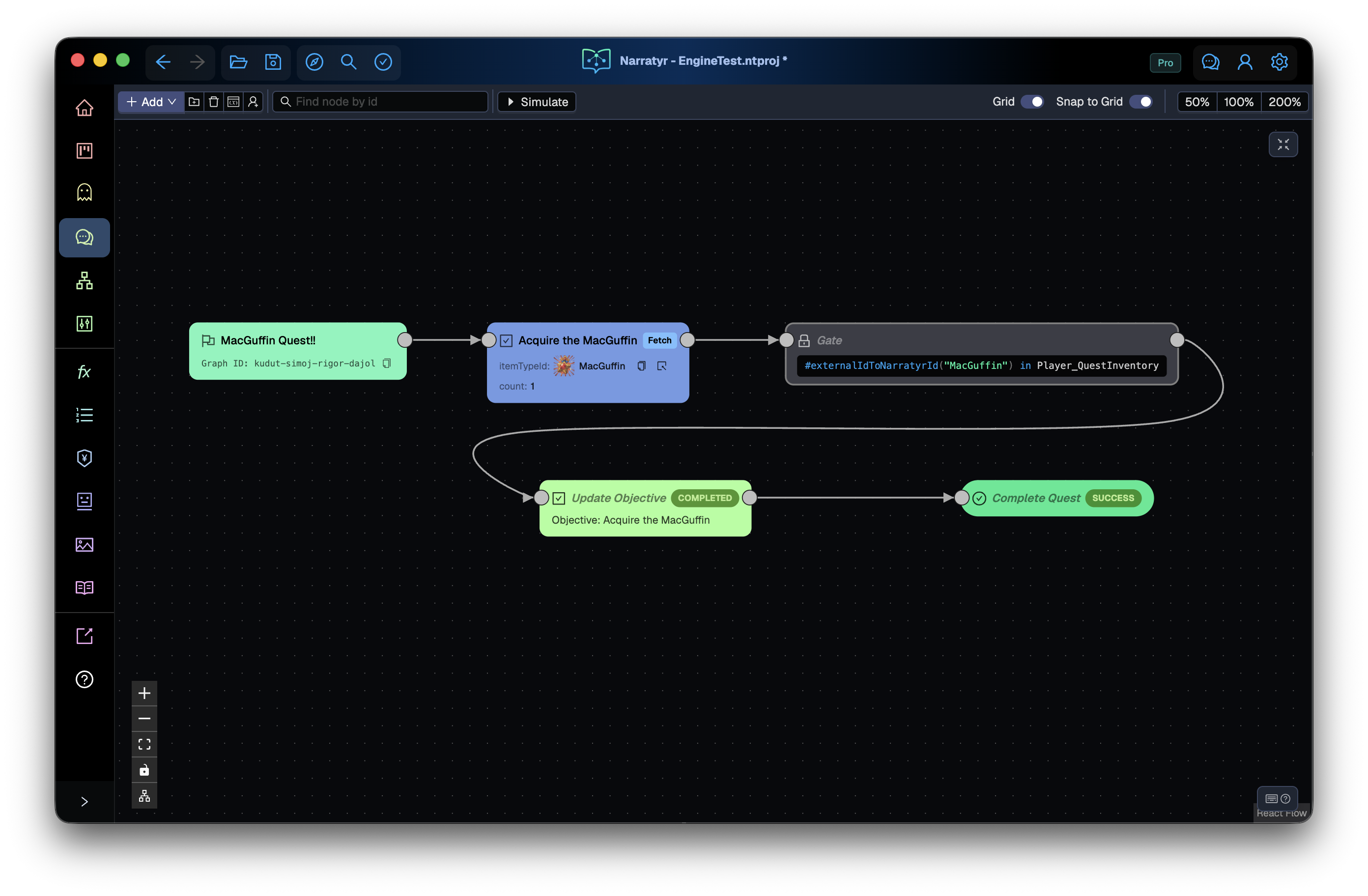Image resolution: width=1368 pixels, height=896 pixels.
Task: Open the Home sidebar icon
Action: [x=85, y=108]
